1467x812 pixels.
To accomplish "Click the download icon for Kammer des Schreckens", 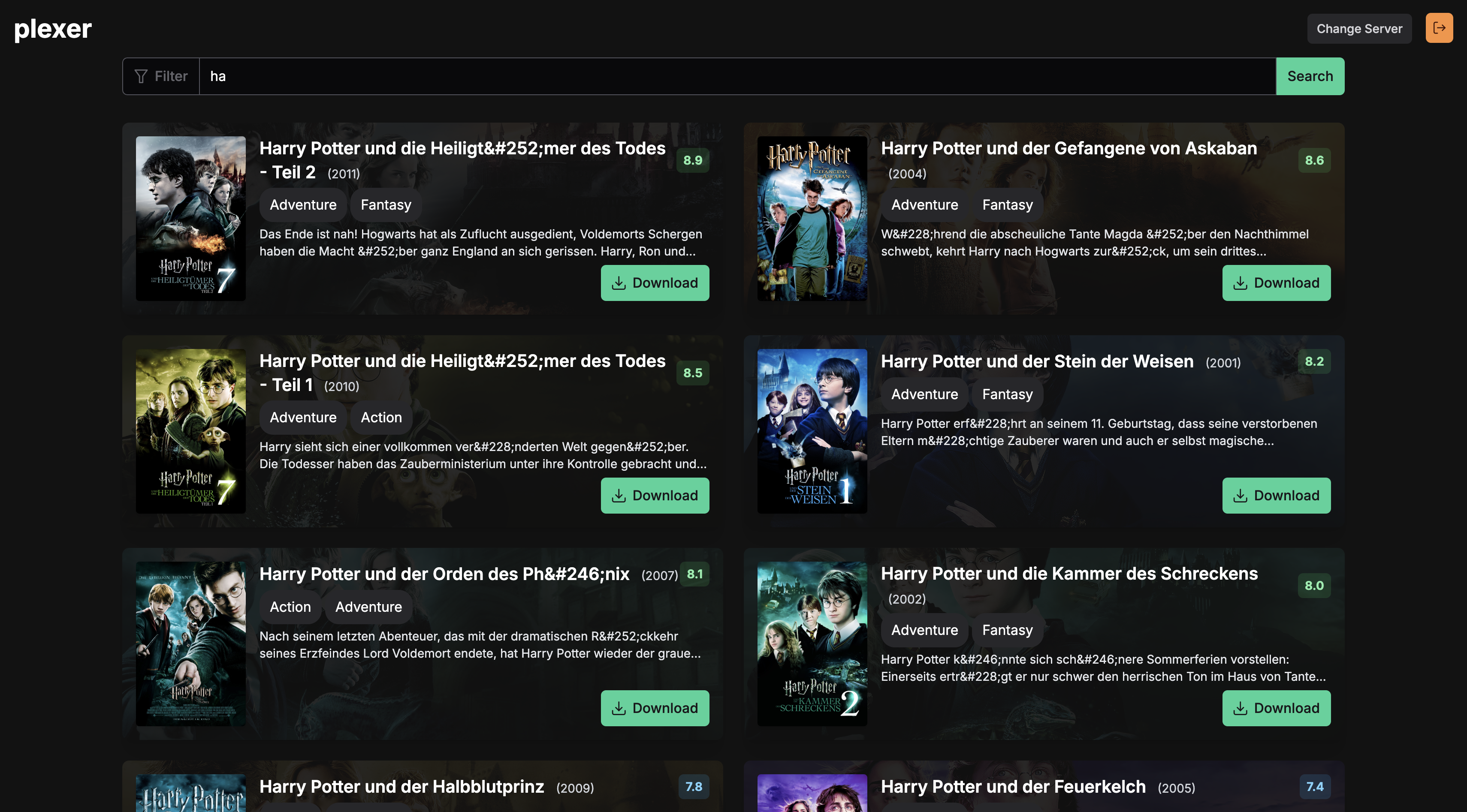I will [x=1241, y=708].
